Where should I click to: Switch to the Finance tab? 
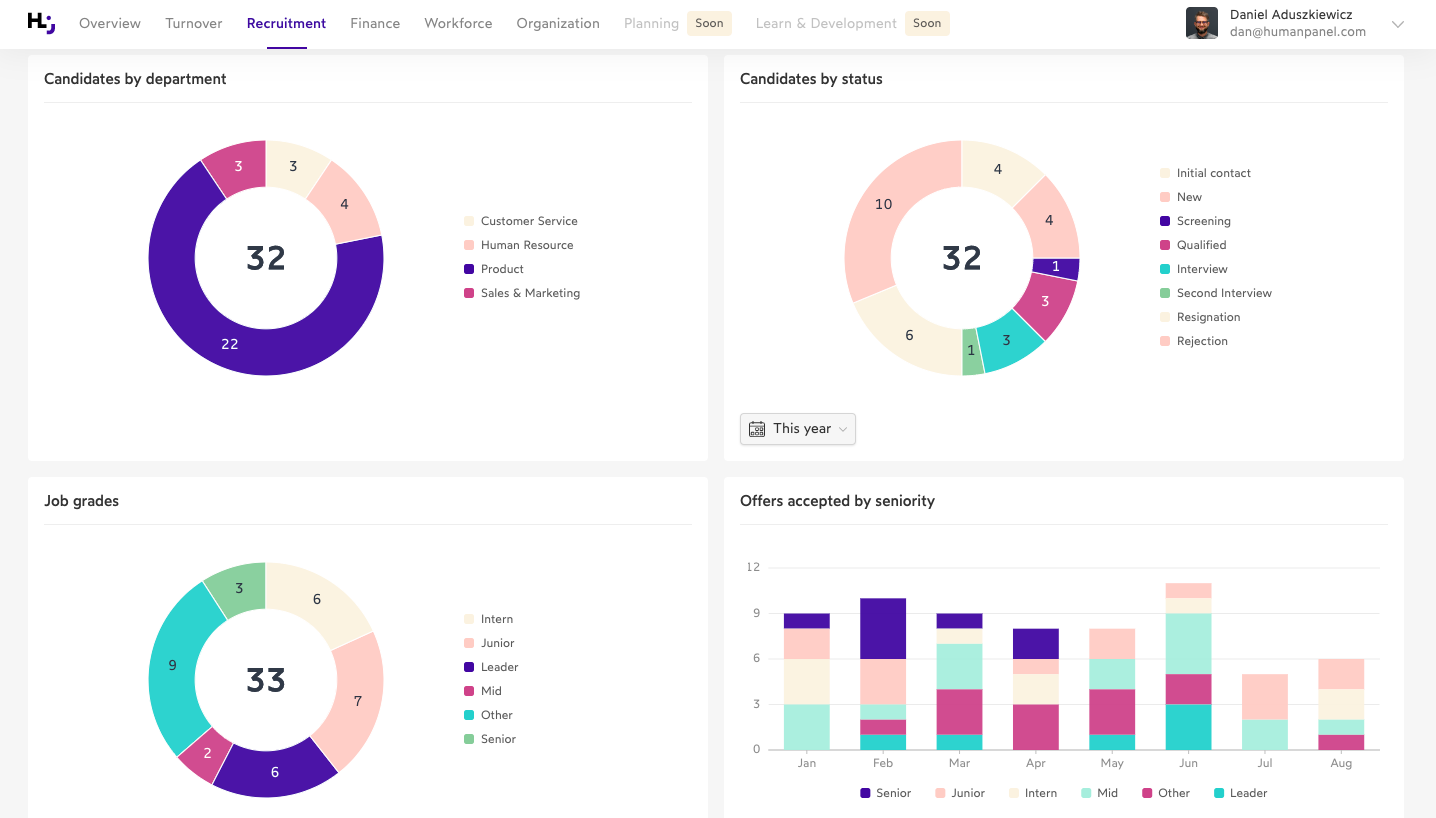[x=375, y=23]
